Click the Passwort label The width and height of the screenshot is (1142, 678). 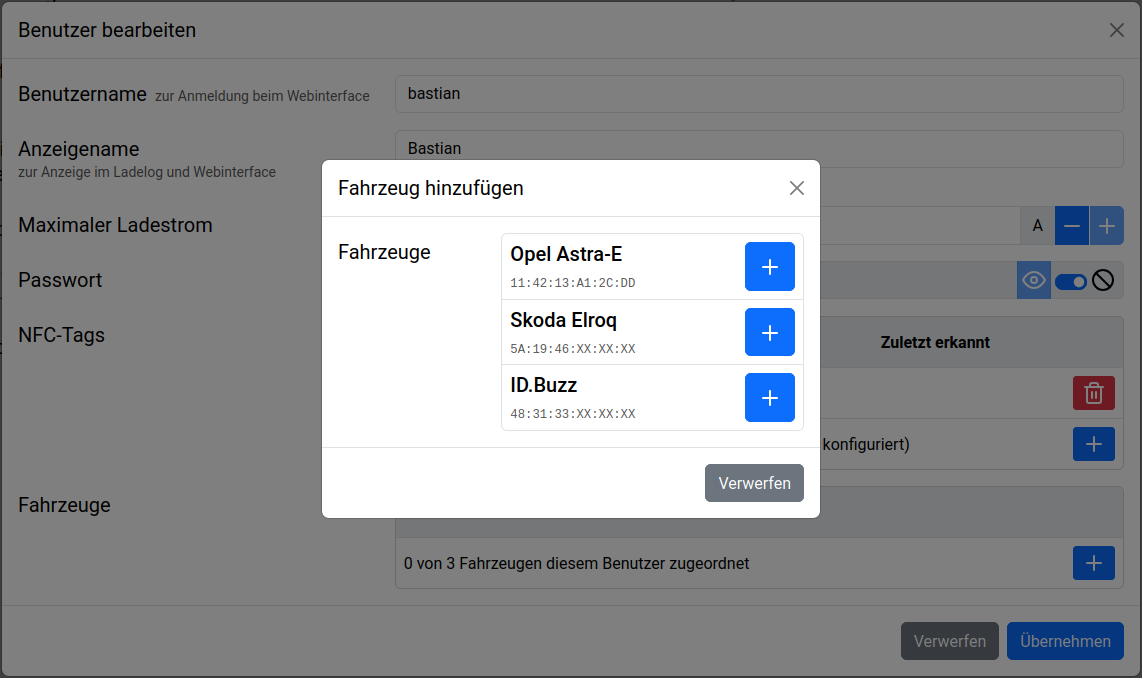pyautogui.click(x=60, y=280)
